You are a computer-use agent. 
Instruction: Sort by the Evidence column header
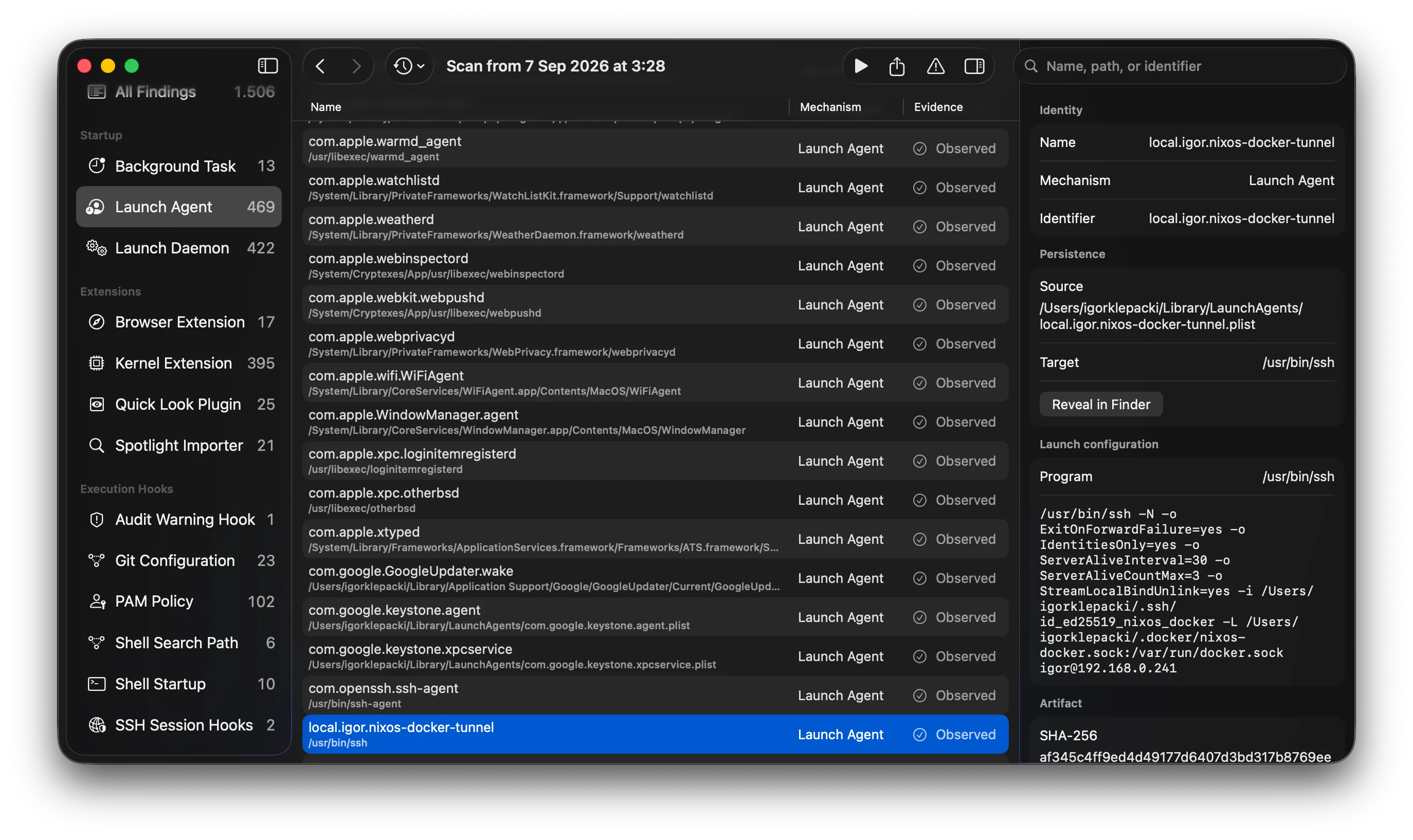(937, 107)
